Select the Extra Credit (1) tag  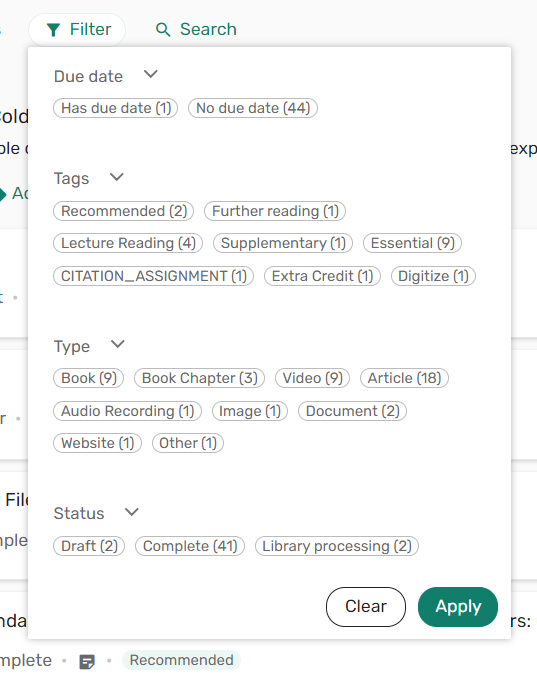coord(322,276)
